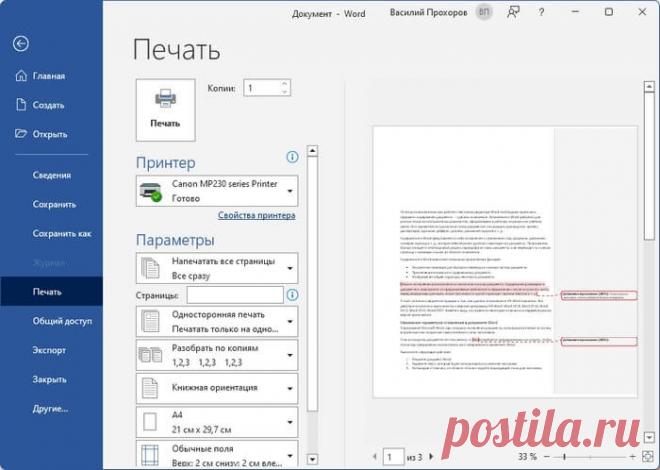The width and height of the screenshot is (660, 470).
Task: Click the large Печать printer button
Action: (166, 108)
